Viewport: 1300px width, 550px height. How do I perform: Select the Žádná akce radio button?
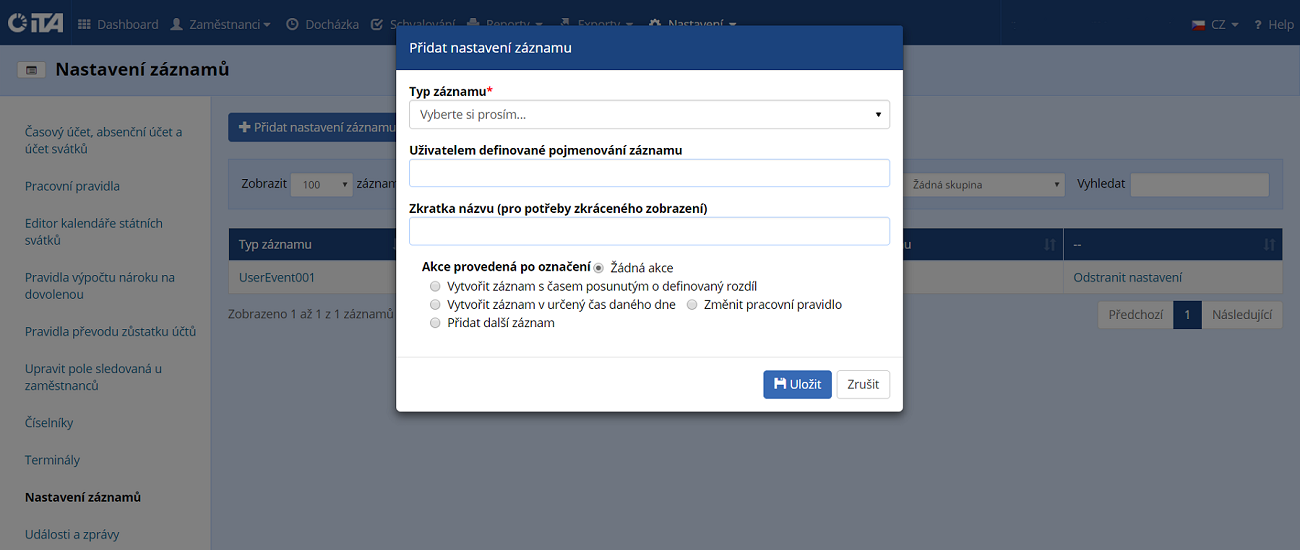[599, 268]
